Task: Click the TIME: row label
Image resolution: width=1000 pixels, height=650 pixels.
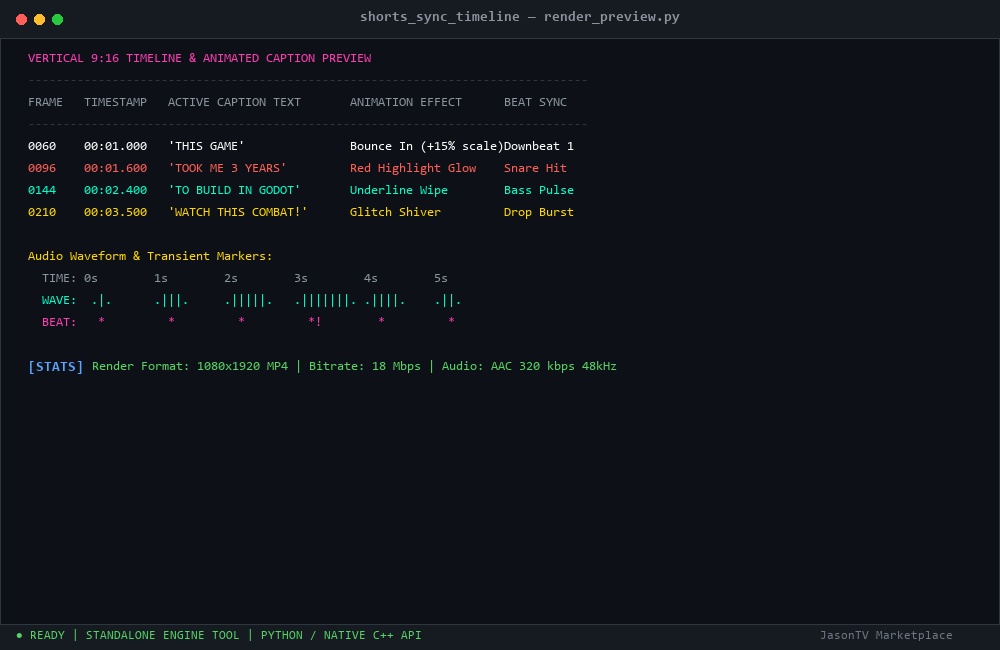Action: (x=59, y=278)
